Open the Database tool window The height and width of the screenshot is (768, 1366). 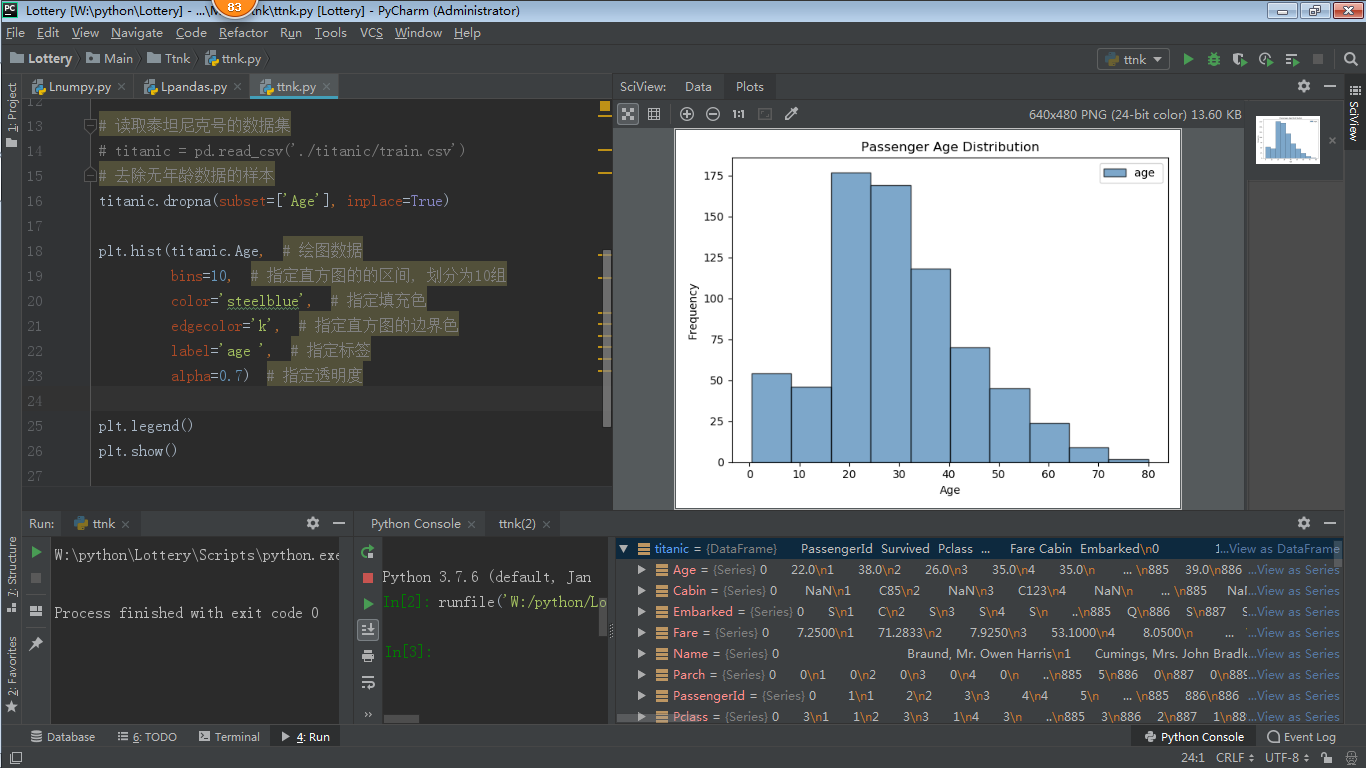(62, 737)
